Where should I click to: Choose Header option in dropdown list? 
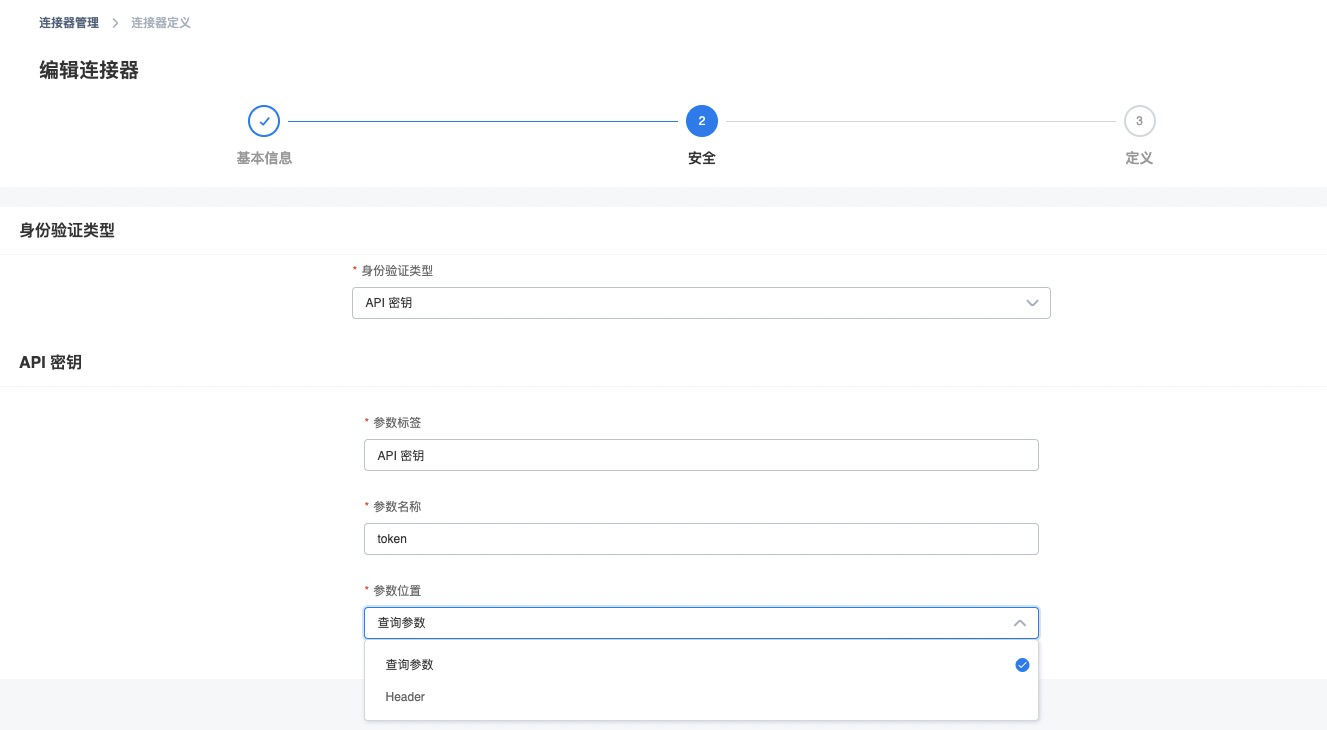pyautogui.click(x=701, y=697)
